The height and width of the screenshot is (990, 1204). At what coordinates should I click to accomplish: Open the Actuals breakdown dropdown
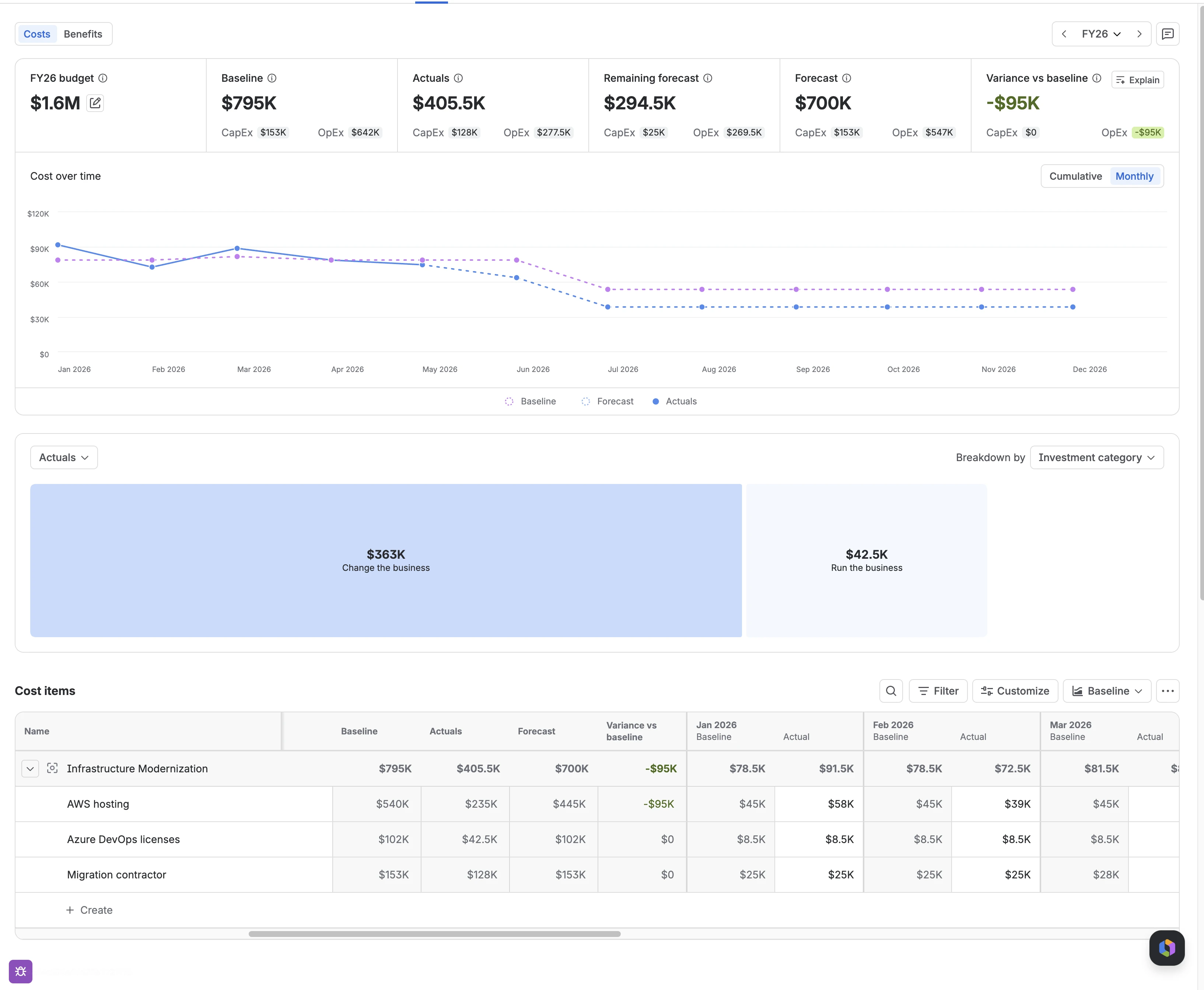[64, 457]
